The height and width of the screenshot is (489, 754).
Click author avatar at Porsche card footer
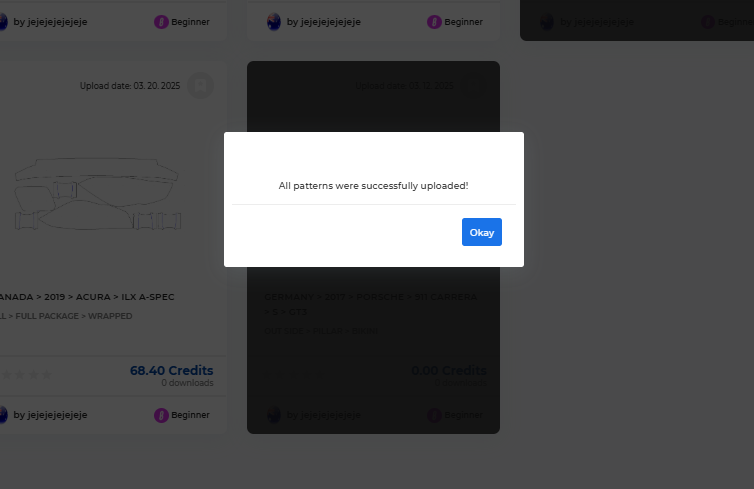274,414
